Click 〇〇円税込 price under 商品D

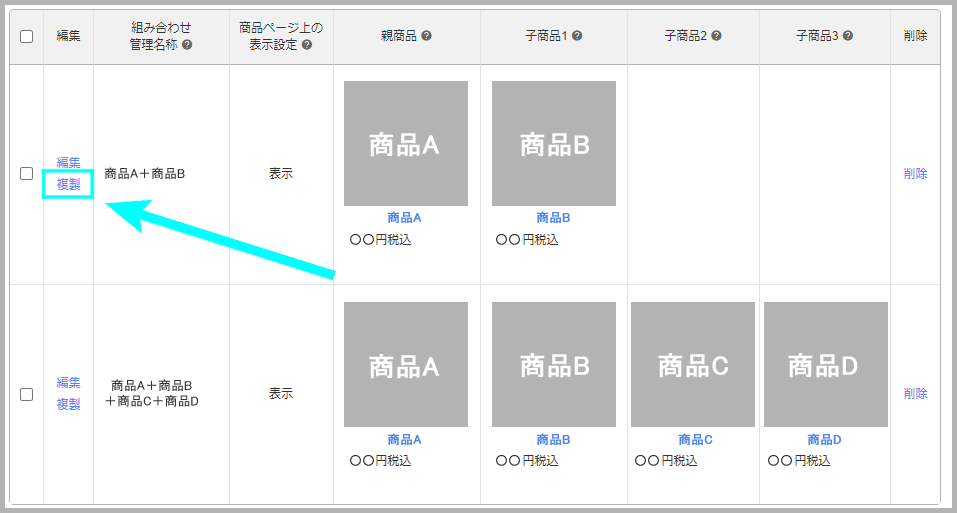click(799, 461)
